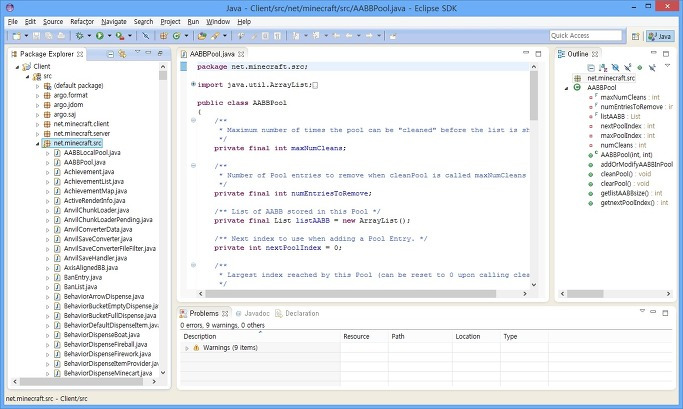The height and width of the screenshot is (409, 683).
Task: Close the Problems view tab
Action: 225,314
